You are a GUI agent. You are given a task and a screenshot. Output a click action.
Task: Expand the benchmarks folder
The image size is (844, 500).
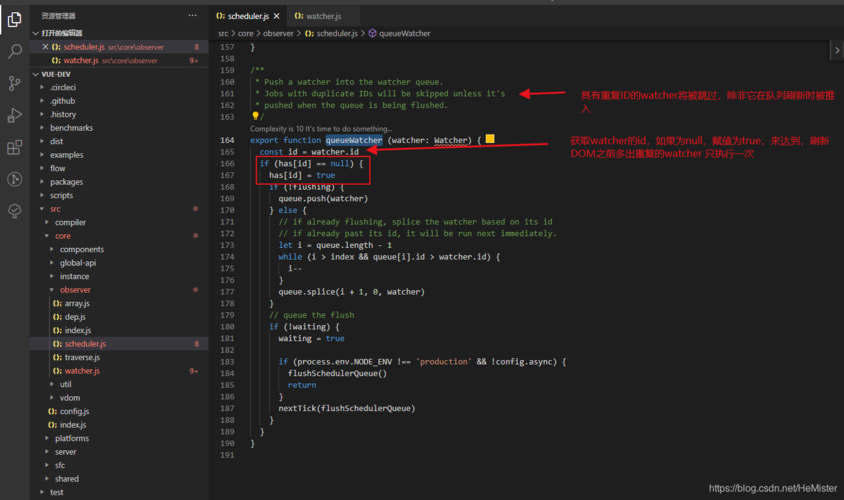click(71, 128)
